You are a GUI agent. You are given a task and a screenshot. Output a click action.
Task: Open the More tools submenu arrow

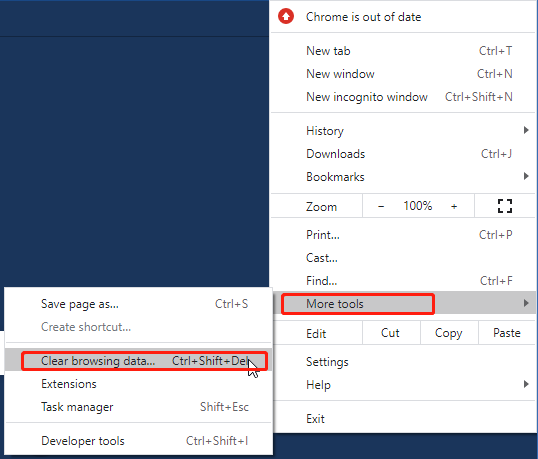(x=526, y=303)
